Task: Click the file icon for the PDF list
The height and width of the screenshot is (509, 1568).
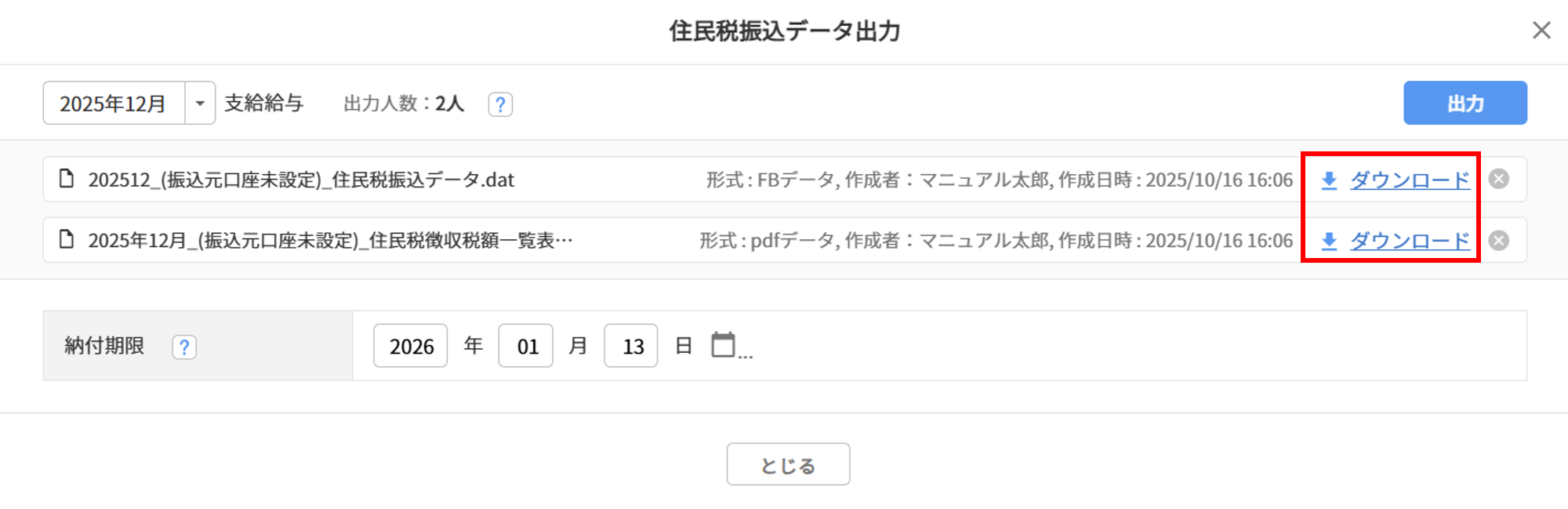Action: 67,239
